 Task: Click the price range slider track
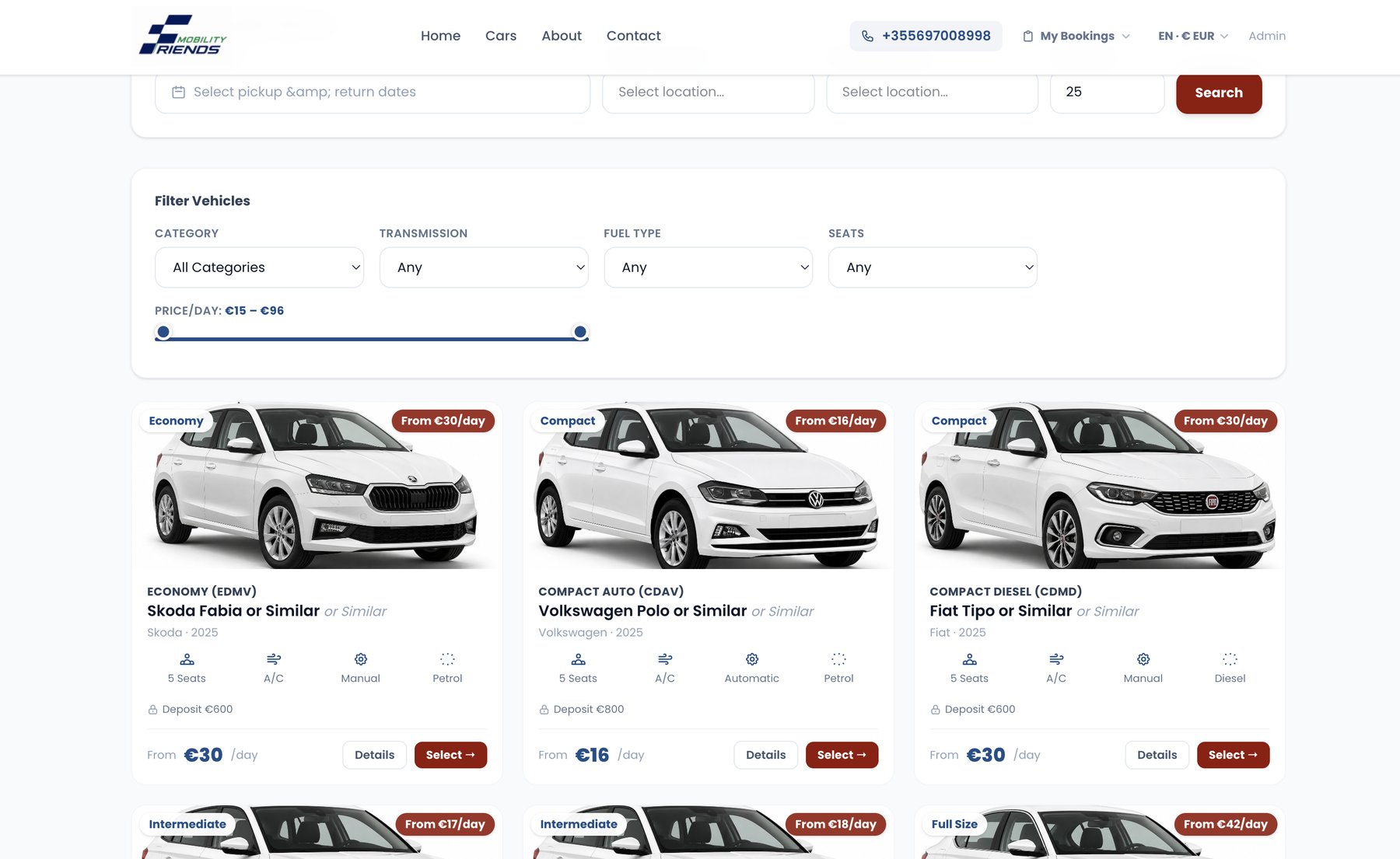372,339
